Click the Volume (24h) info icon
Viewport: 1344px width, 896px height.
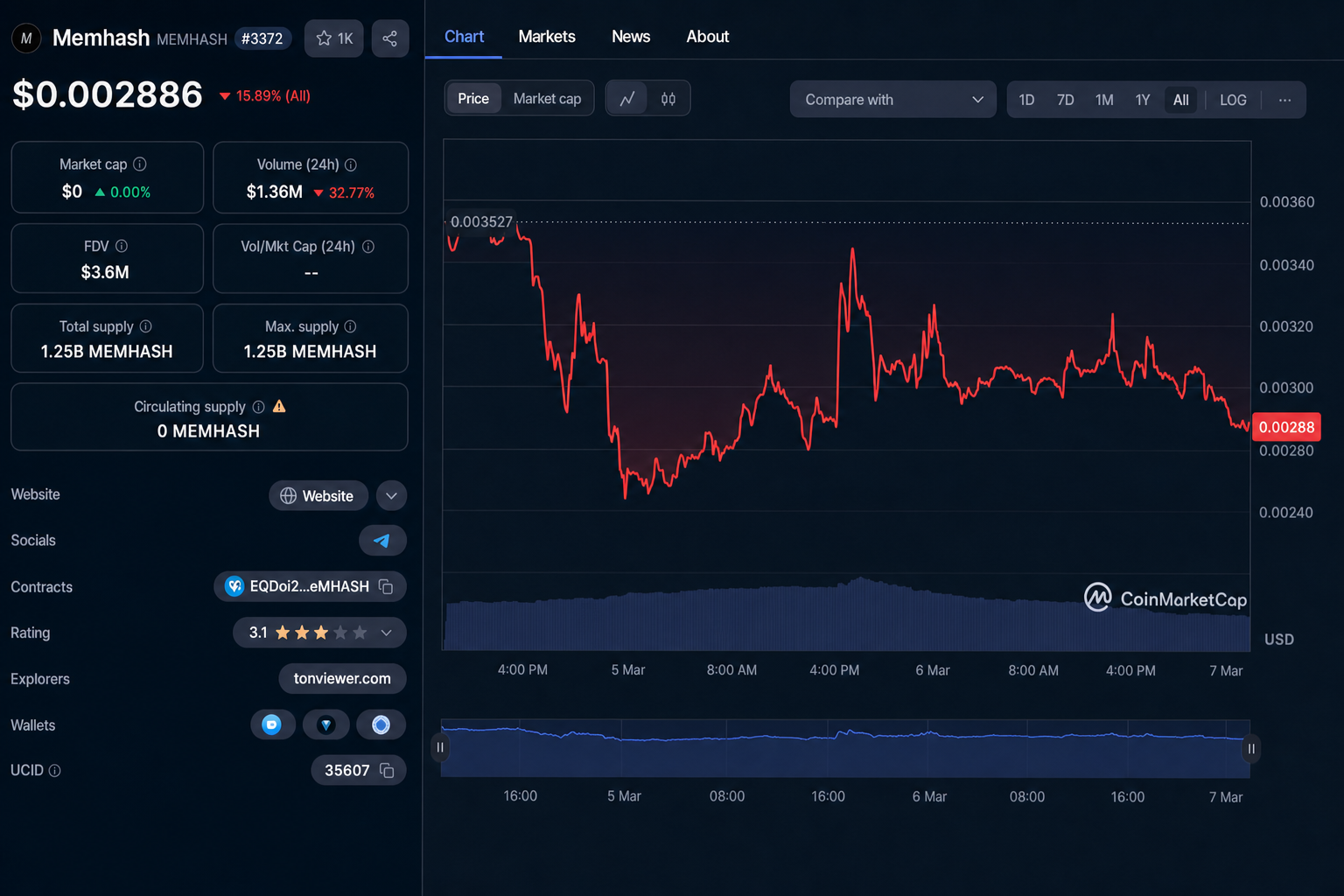[351, 164]
